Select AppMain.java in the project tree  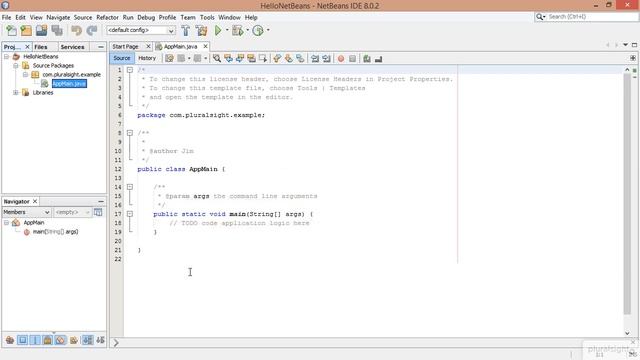pyautogui.click(x=69, y=84)
